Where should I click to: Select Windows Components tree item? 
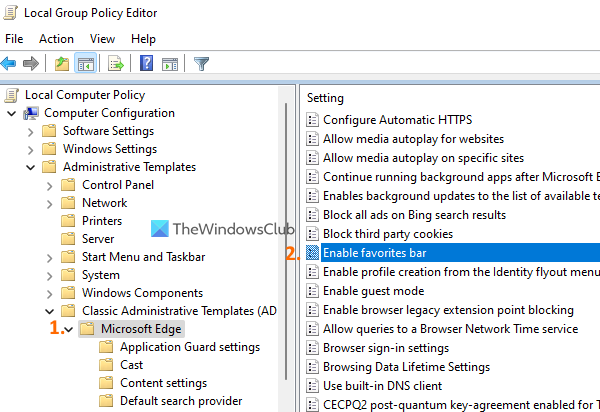[142, 293]
